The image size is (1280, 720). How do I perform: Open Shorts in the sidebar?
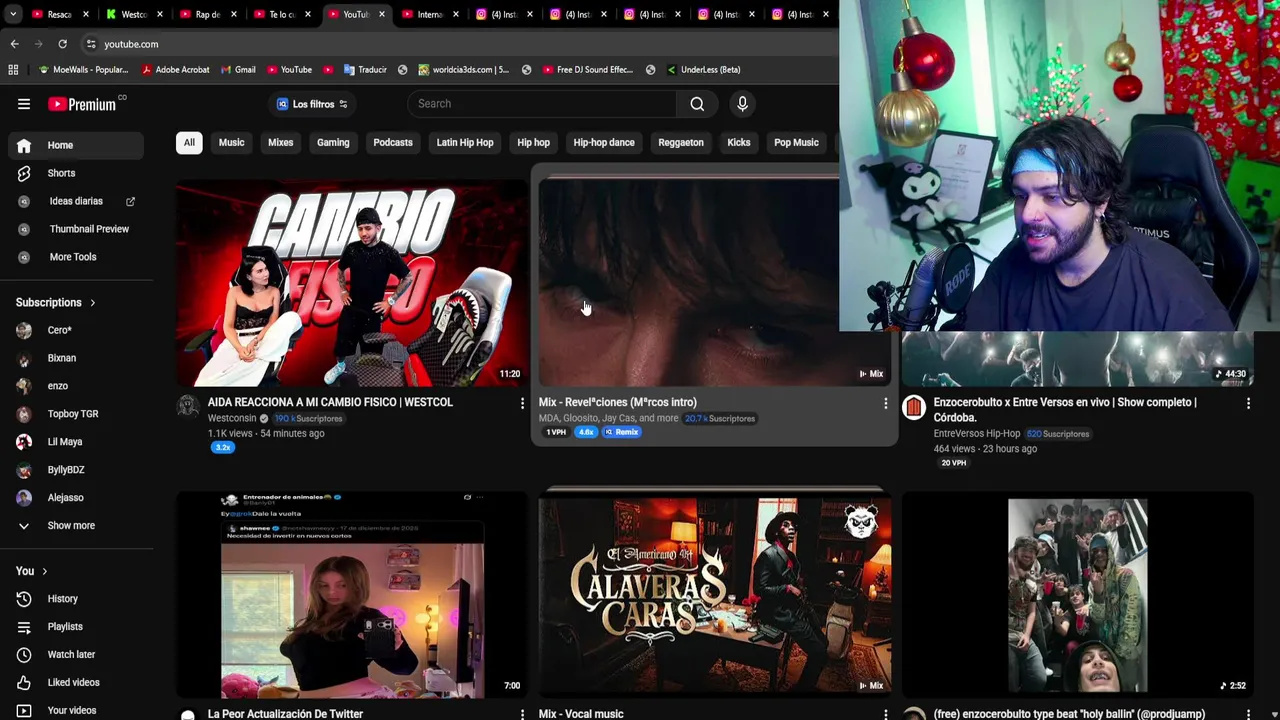tap(76, 173)
